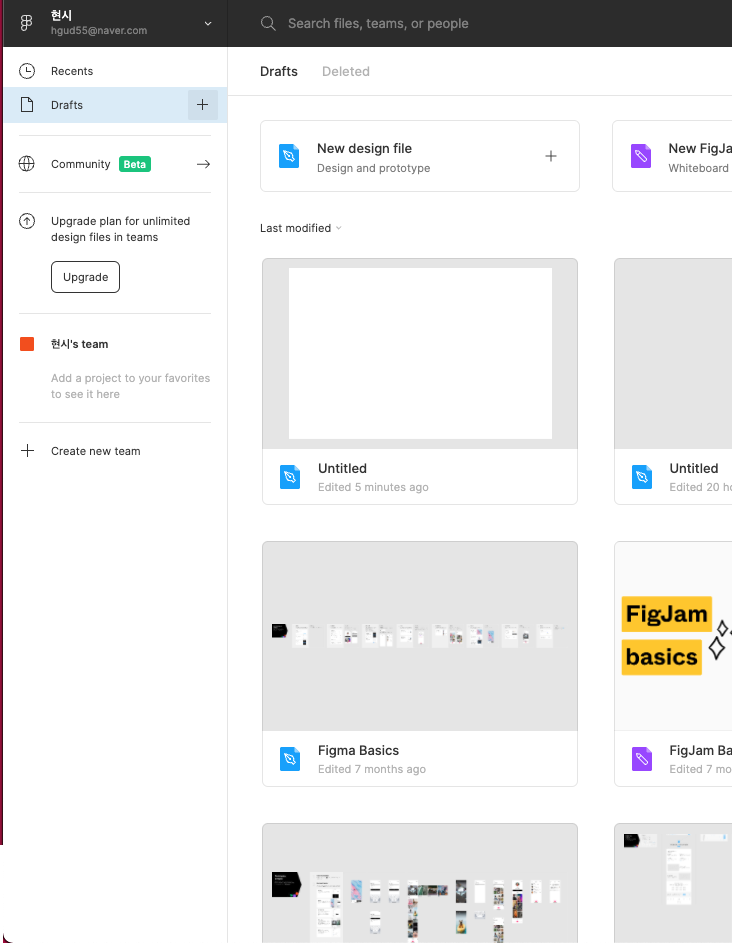
Task: Click Edited 5 minutes ago text
Action: pos(373,487)
